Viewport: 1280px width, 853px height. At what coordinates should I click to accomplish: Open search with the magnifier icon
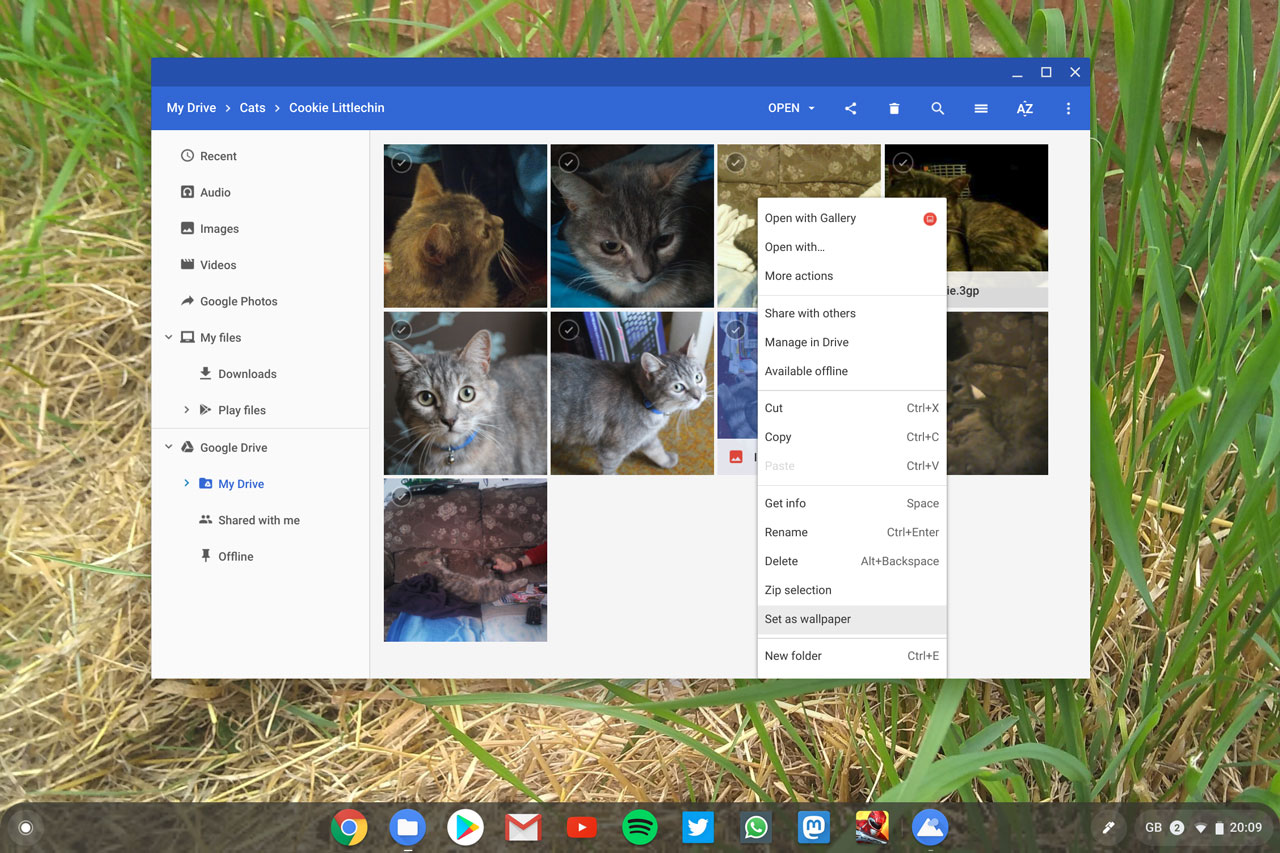[937, 108]
